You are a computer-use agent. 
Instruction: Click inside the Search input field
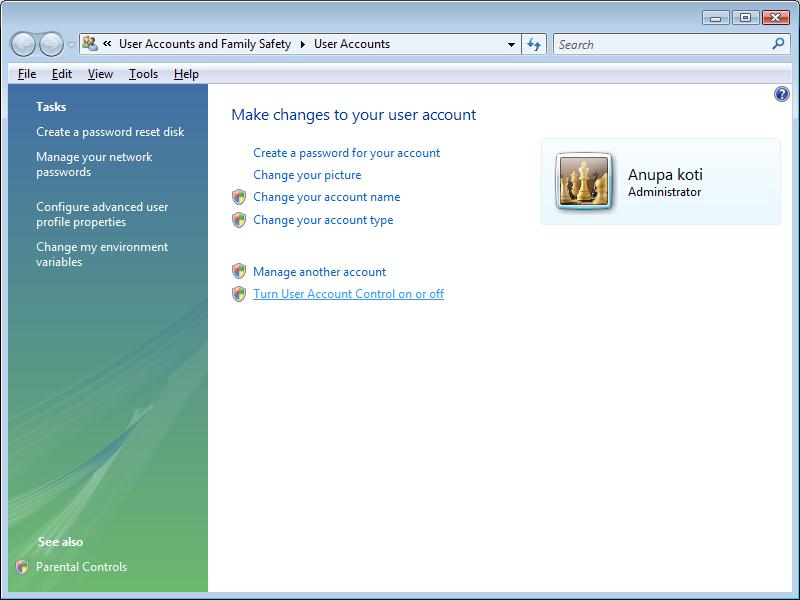click(650, 44)
